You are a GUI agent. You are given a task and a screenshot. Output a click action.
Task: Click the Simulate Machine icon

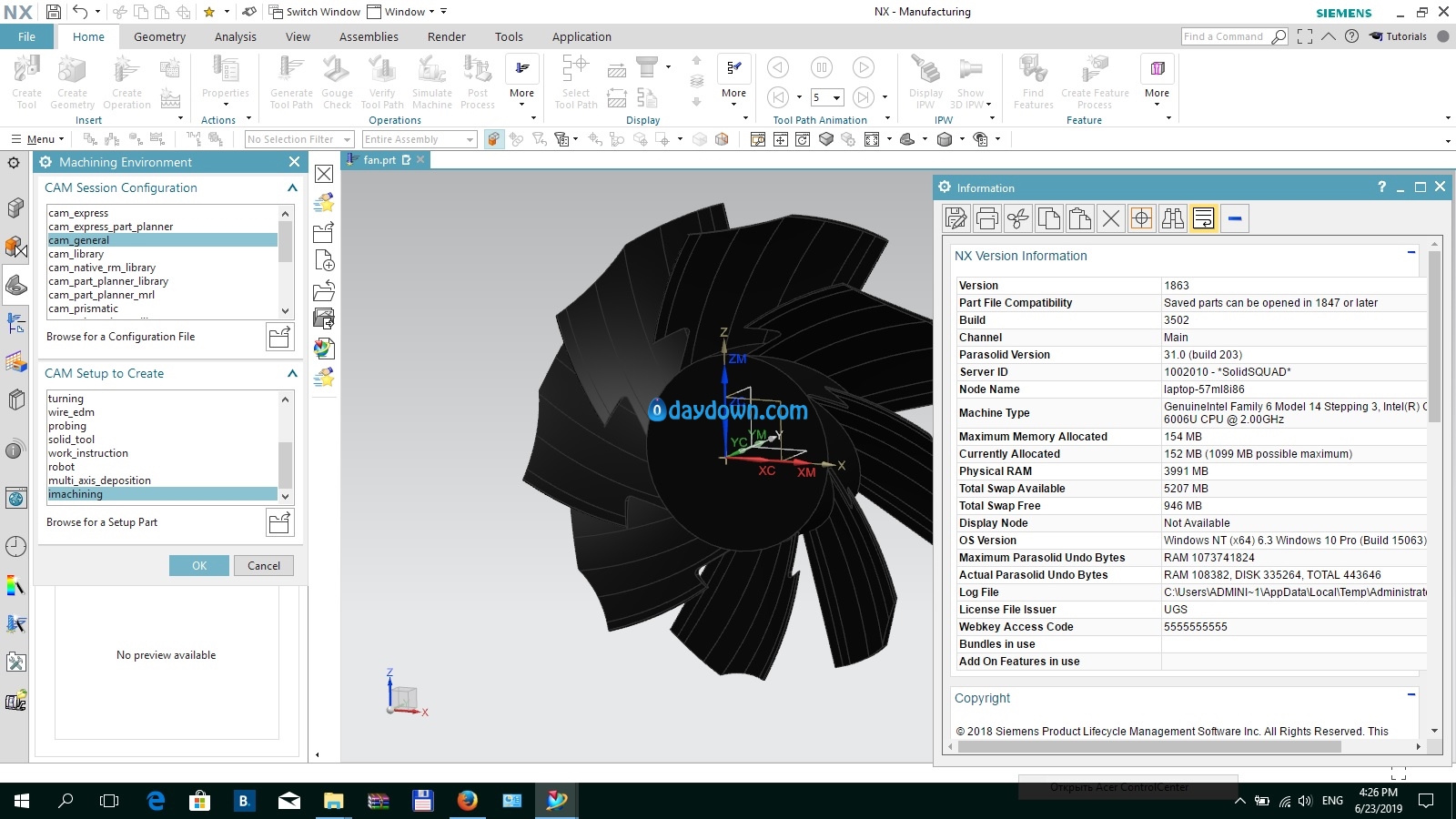pyautogui.click(x=432, y=82)
